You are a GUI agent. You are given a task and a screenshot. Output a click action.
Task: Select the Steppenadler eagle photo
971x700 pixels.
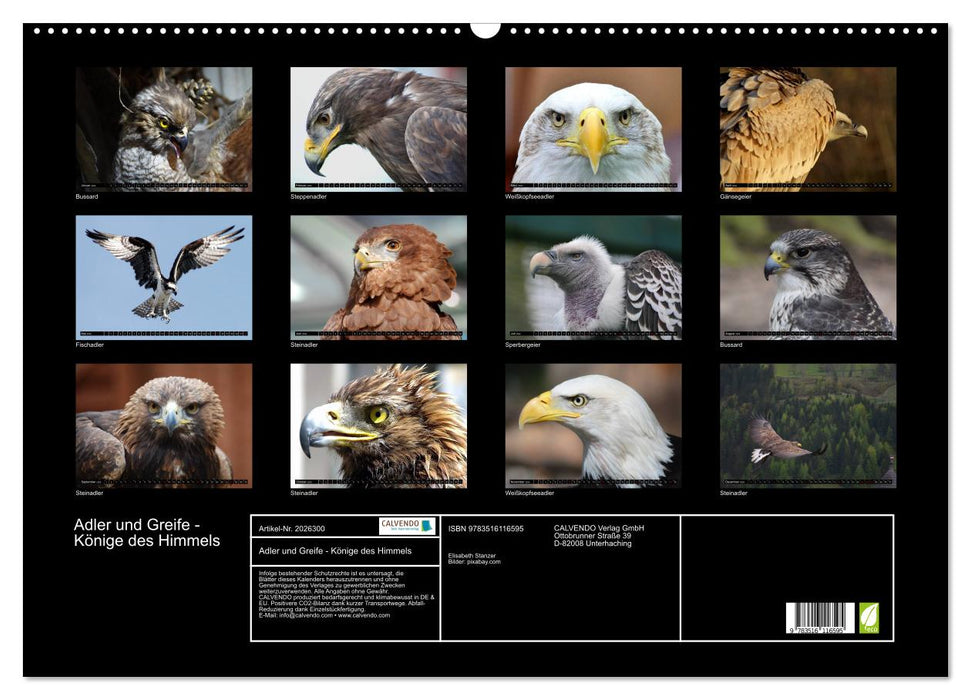378,129
